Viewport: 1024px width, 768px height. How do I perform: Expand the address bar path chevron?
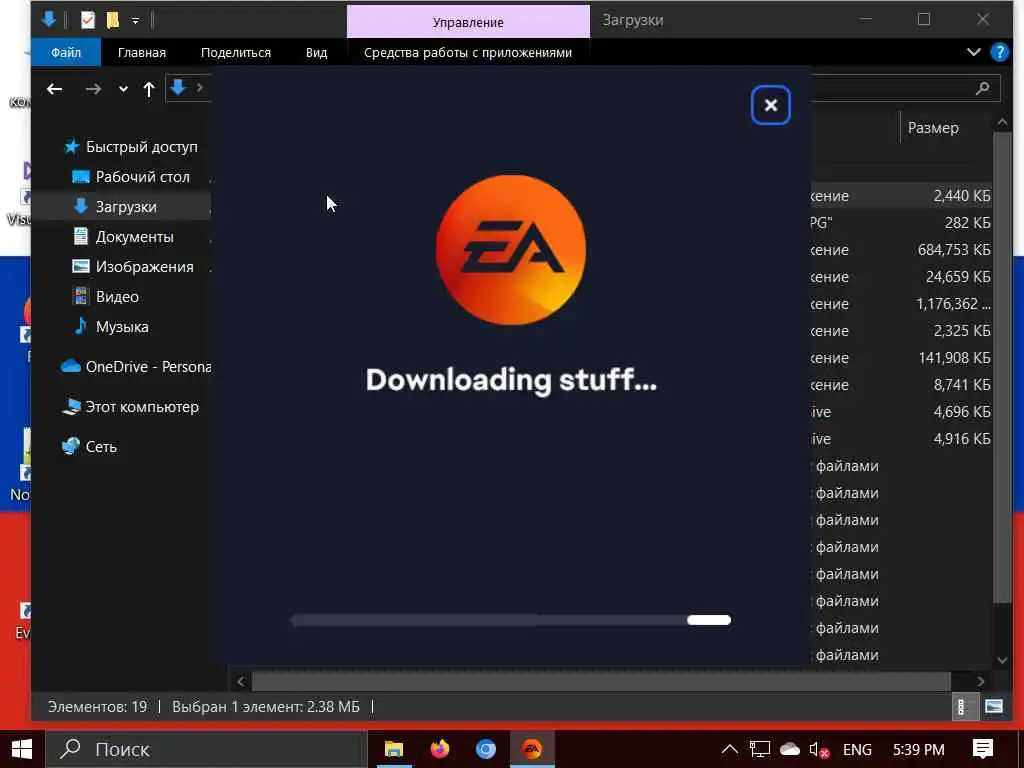(200, 88)
